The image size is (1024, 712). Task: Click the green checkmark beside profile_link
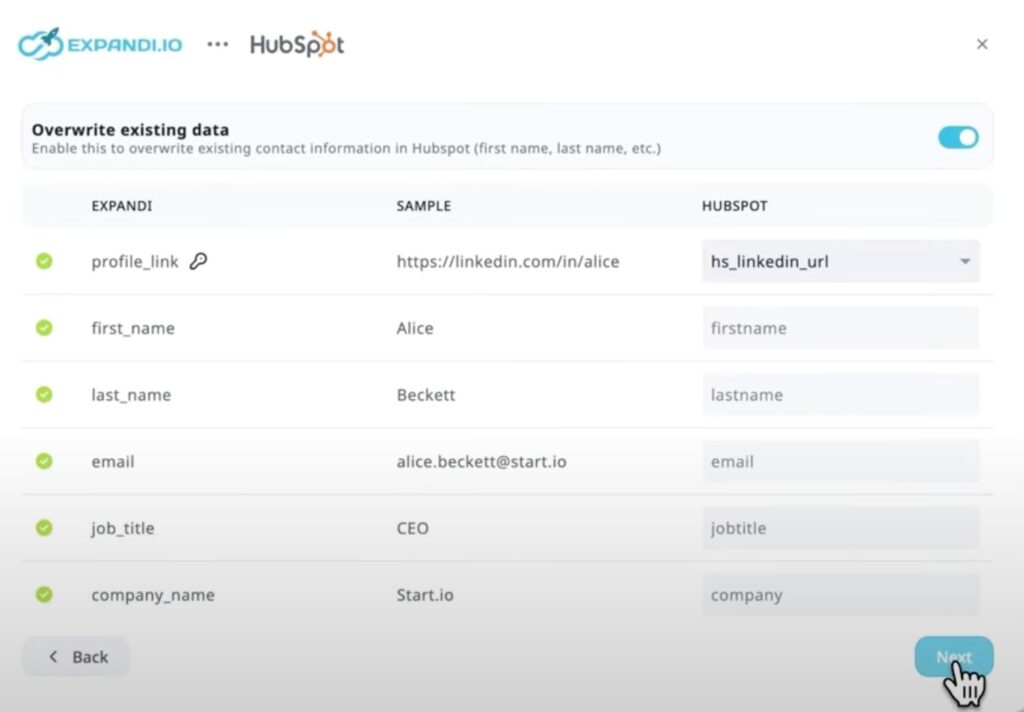pyautogui.click(x=44, y=261)
